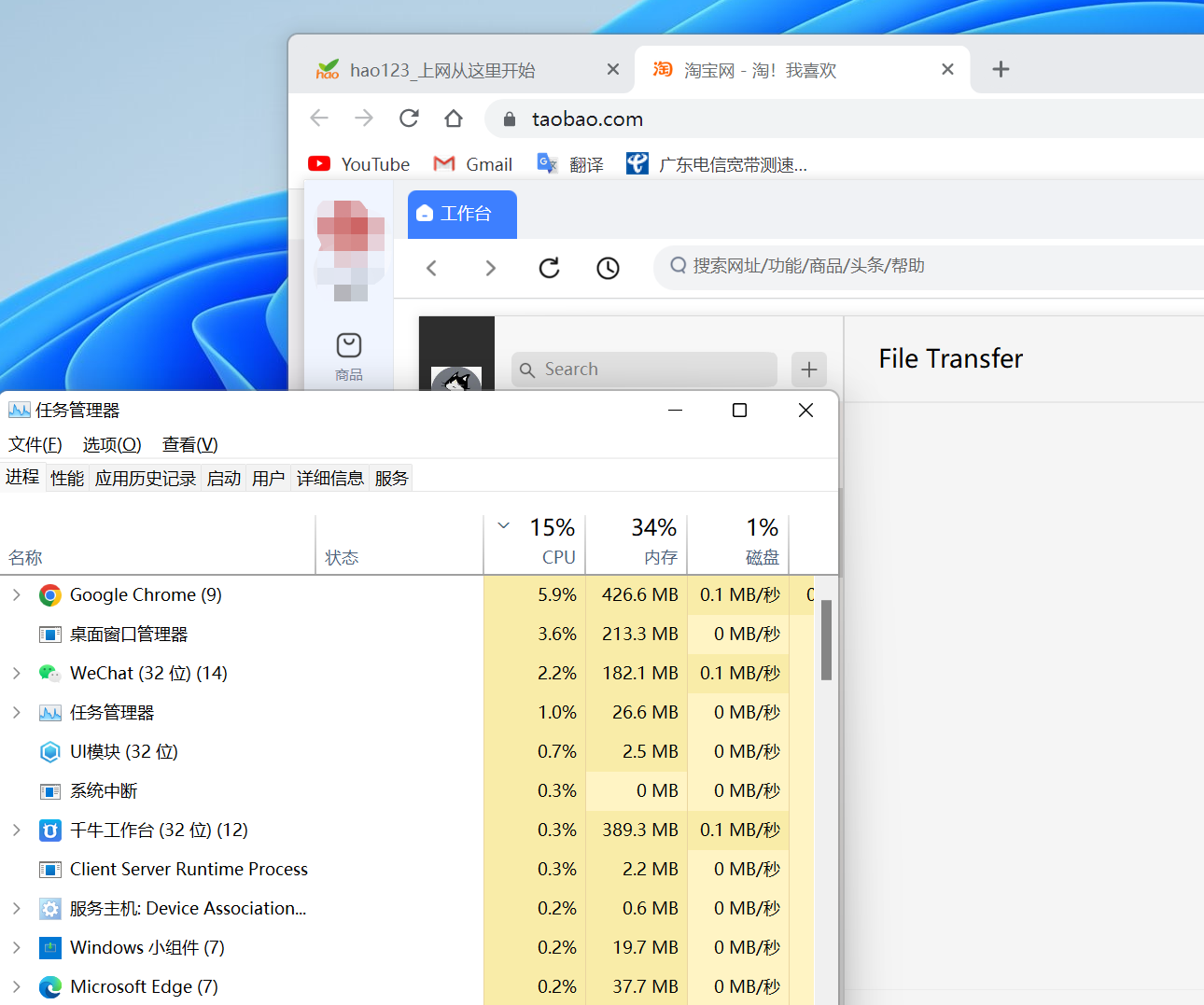Click WeChat add plus button

click(809, 370)
